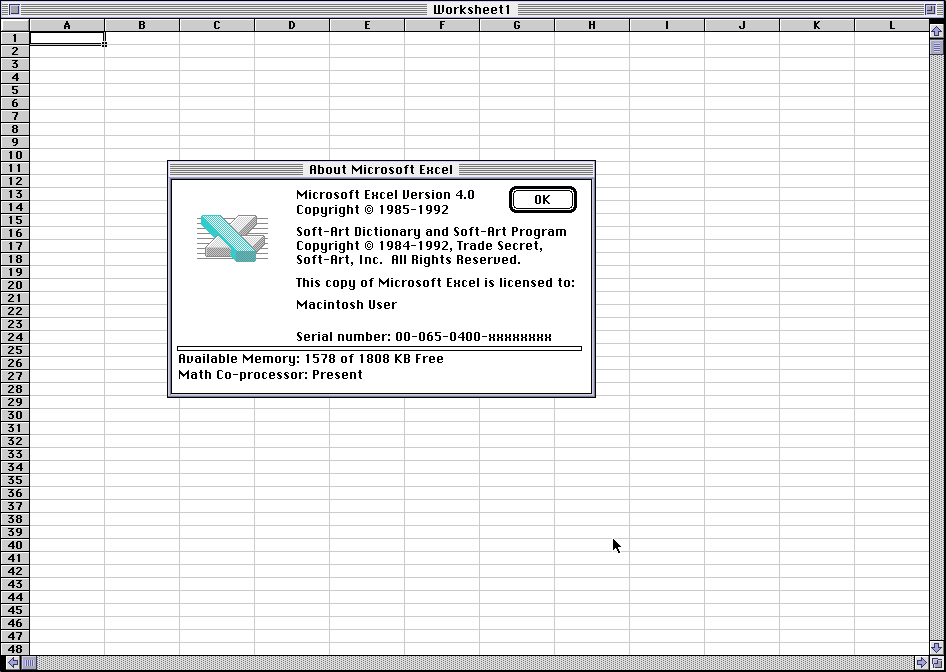Click the Worksheet1 window close box
This screenshot has width=946, height=672.
click(x=14, y=10)
